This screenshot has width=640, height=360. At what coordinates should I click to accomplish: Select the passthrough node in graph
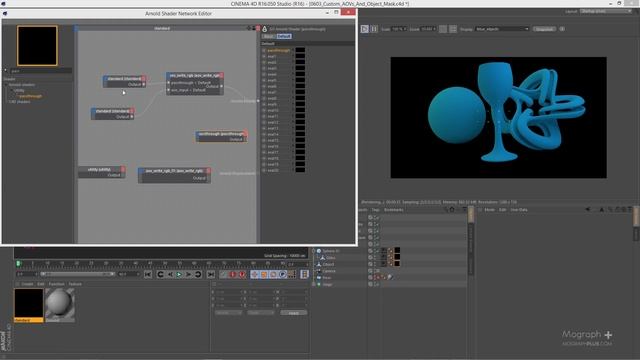pyautogui.click(x=221, y=136)
